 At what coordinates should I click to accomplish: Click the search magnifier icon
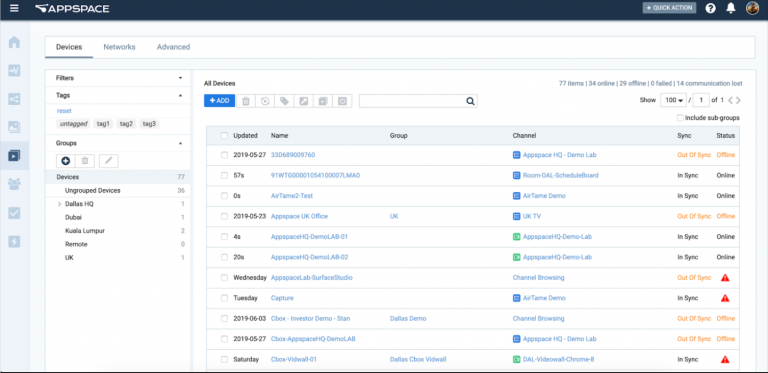point(470,101)
